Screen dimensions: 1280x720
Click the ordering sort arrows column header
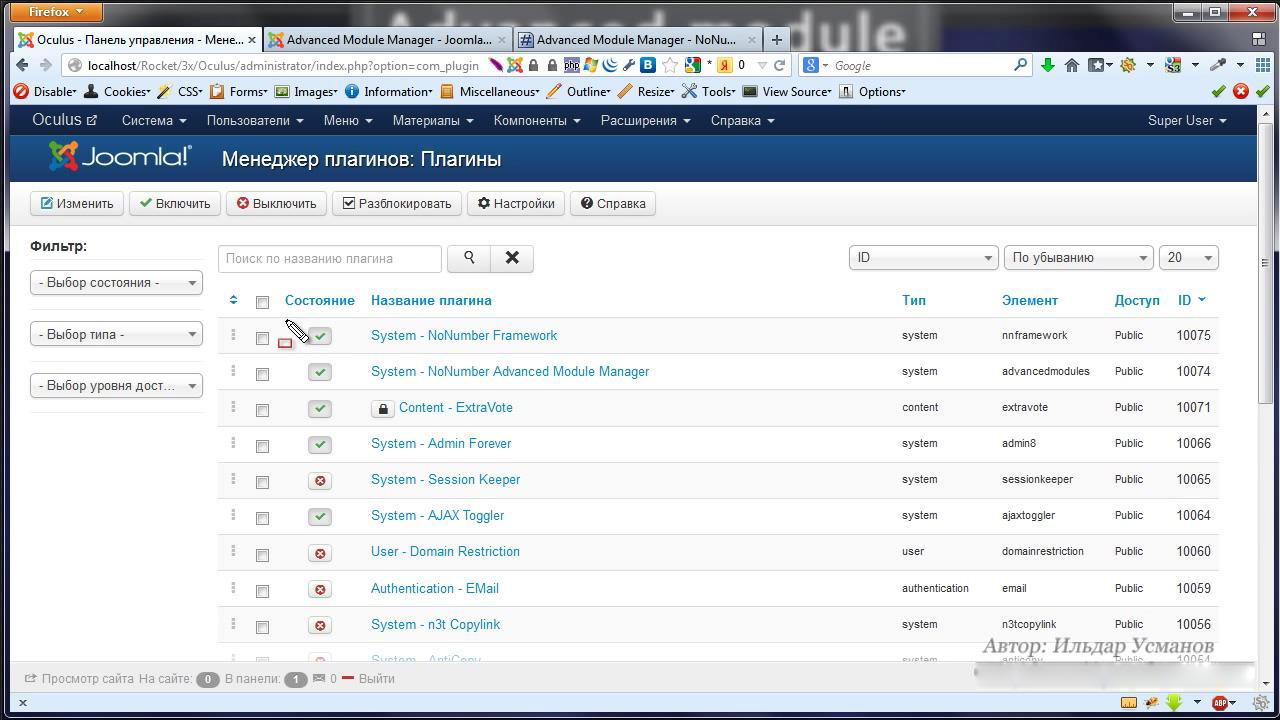(x=233, y=300)
